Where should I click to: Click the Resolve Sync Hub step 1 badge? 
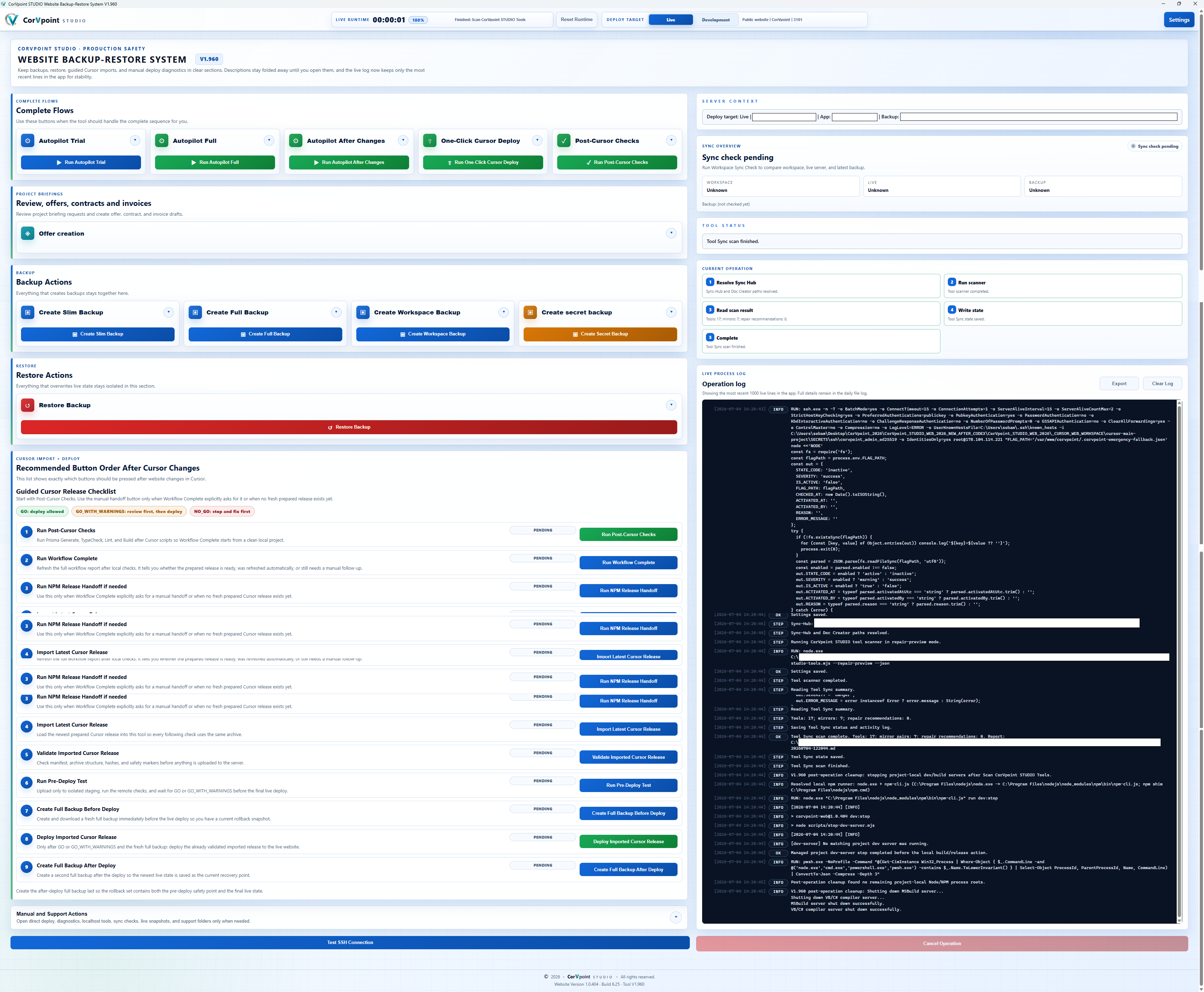coord(710,282)
